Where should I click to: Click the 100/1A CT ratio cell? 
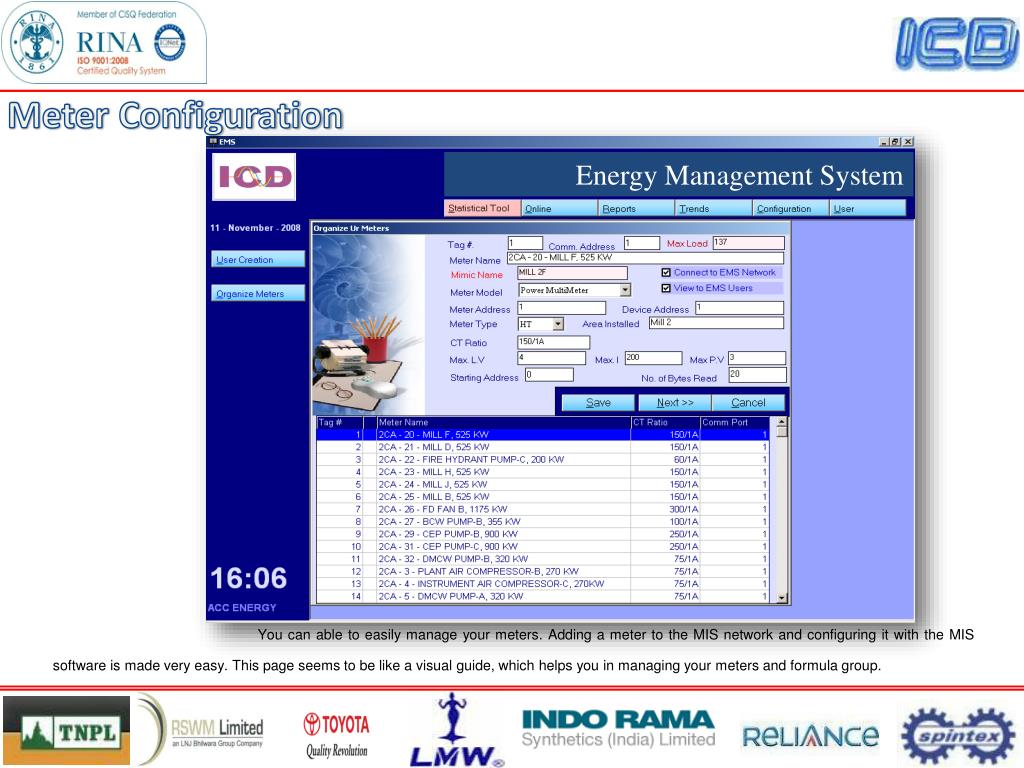[x=665, y=521]
